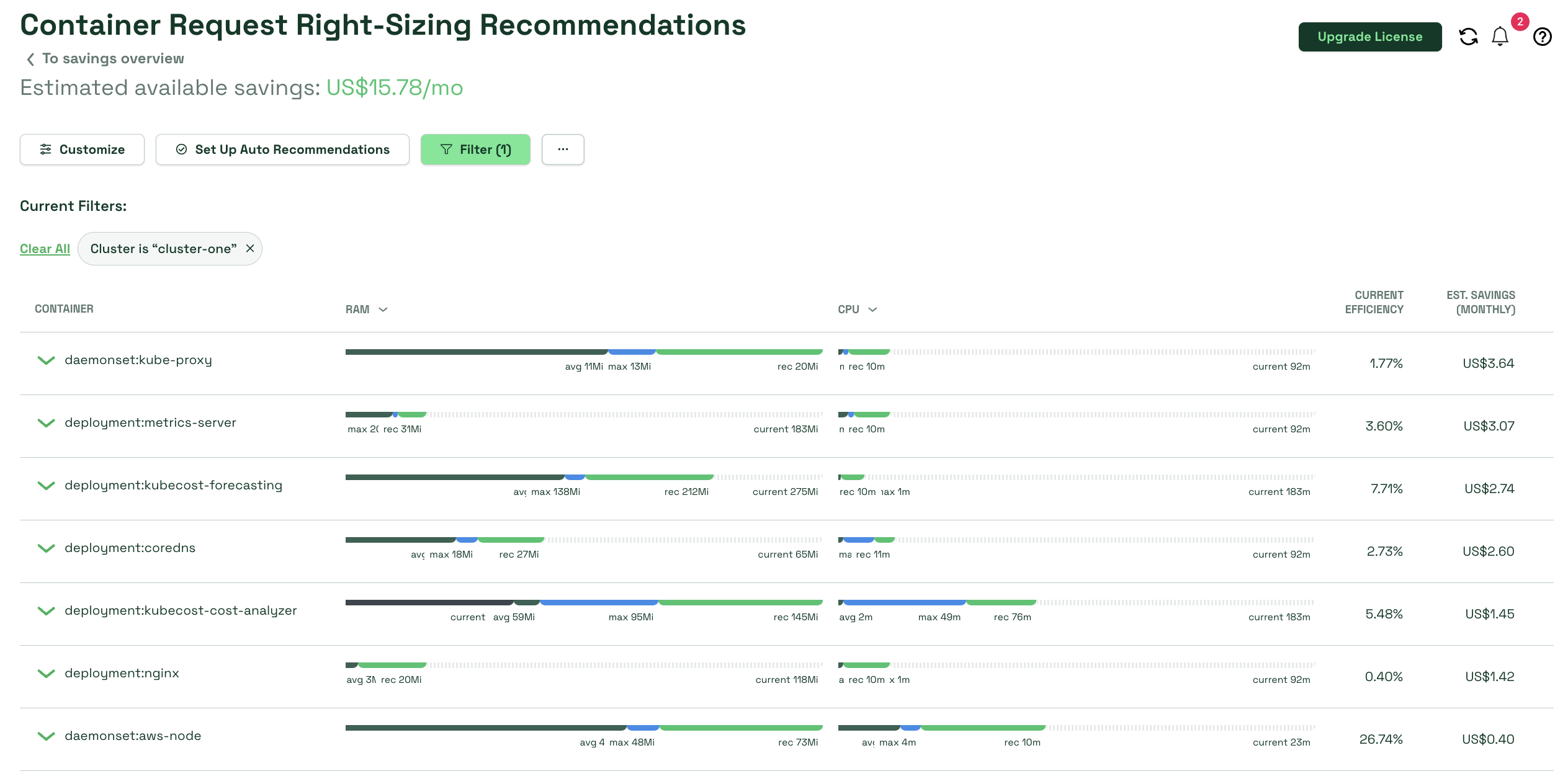The height and width of the screenshot is (784, 1555).
Task: Open the notifications bell
Action: tap(1500, 37)
